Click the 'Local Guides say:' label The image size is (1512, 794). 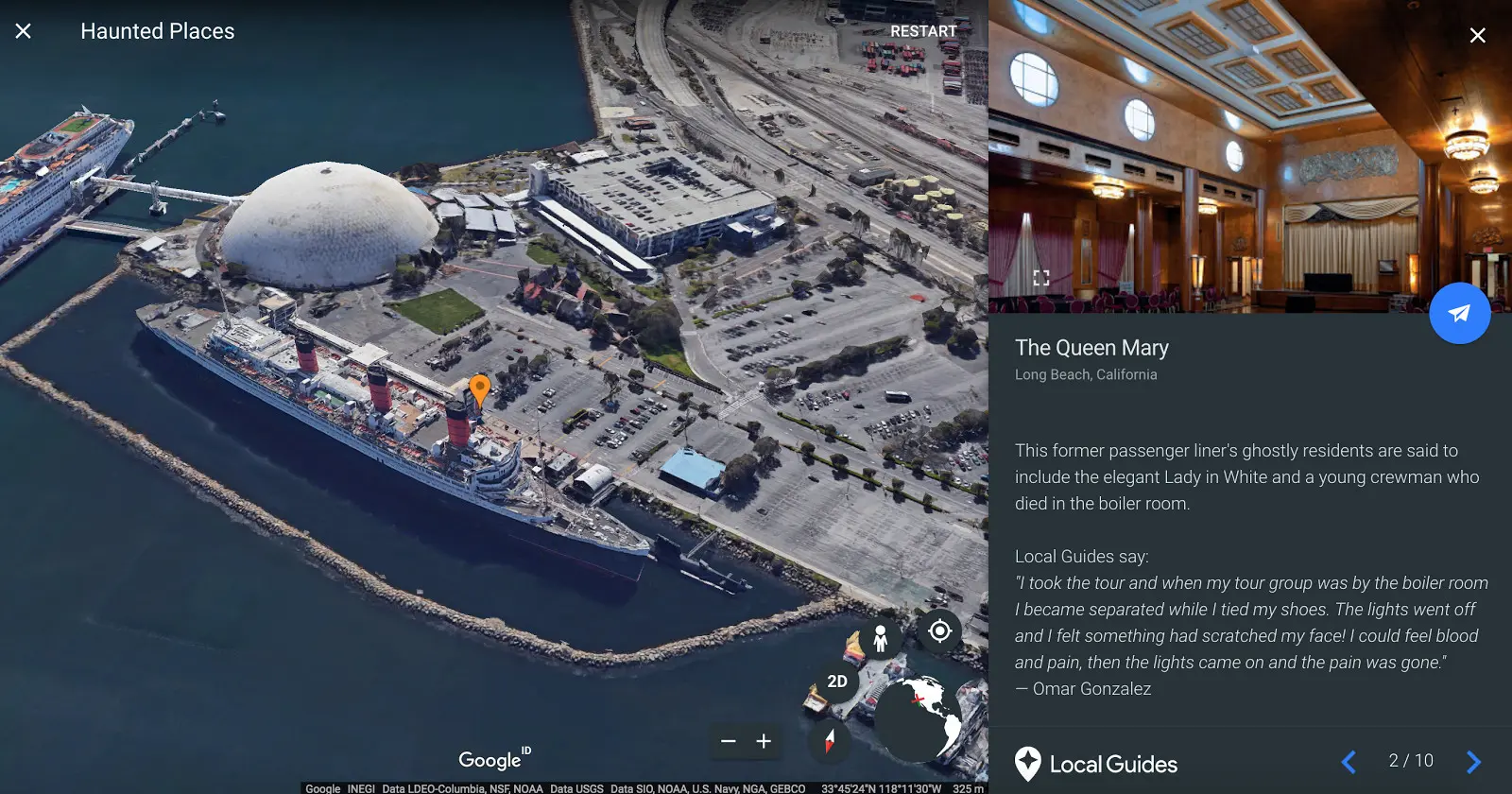pyautogui.click(x=1082, y=557)
